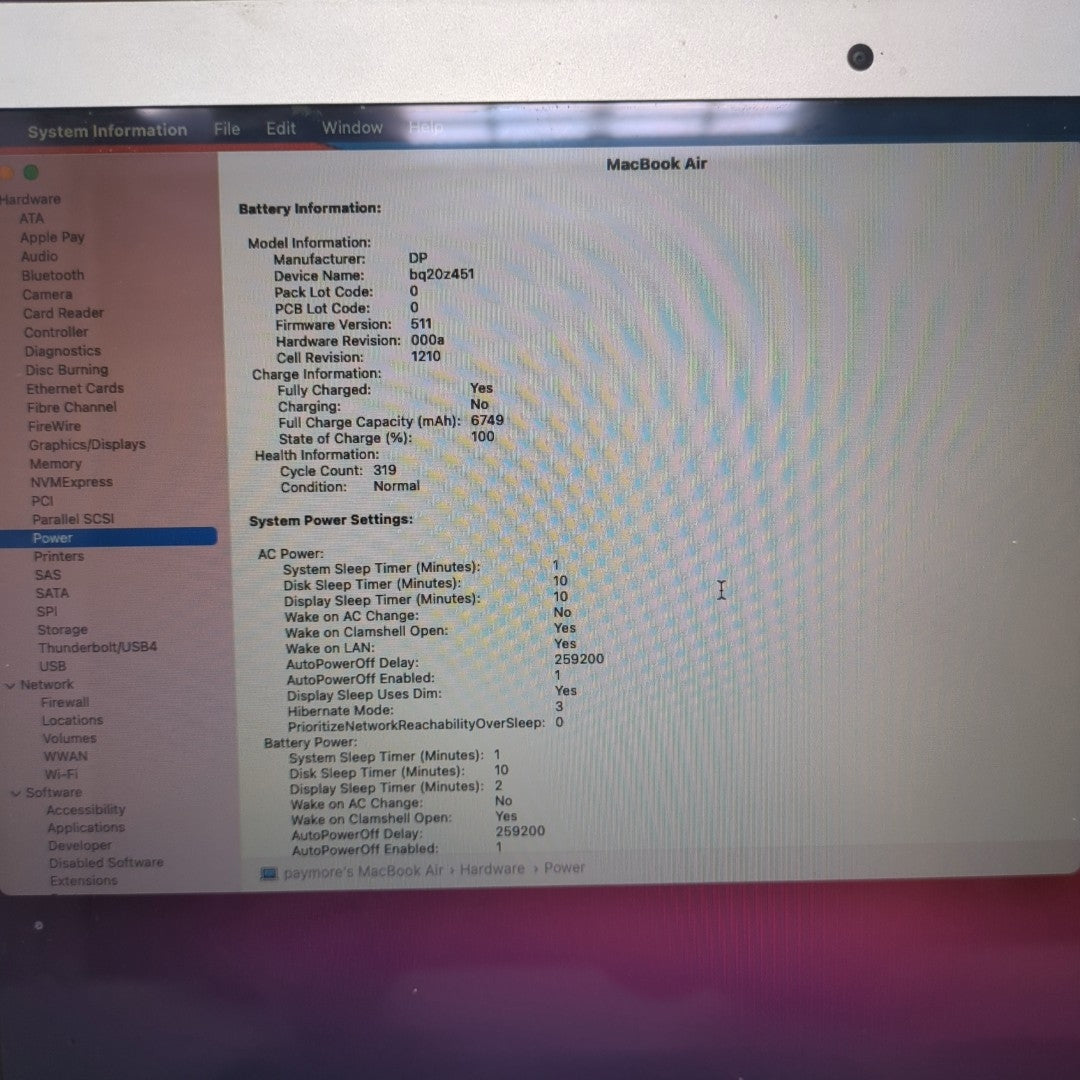Select the highlighted Power item
The width and height of the screenshot is (1080, 1080).
[109, 538]
